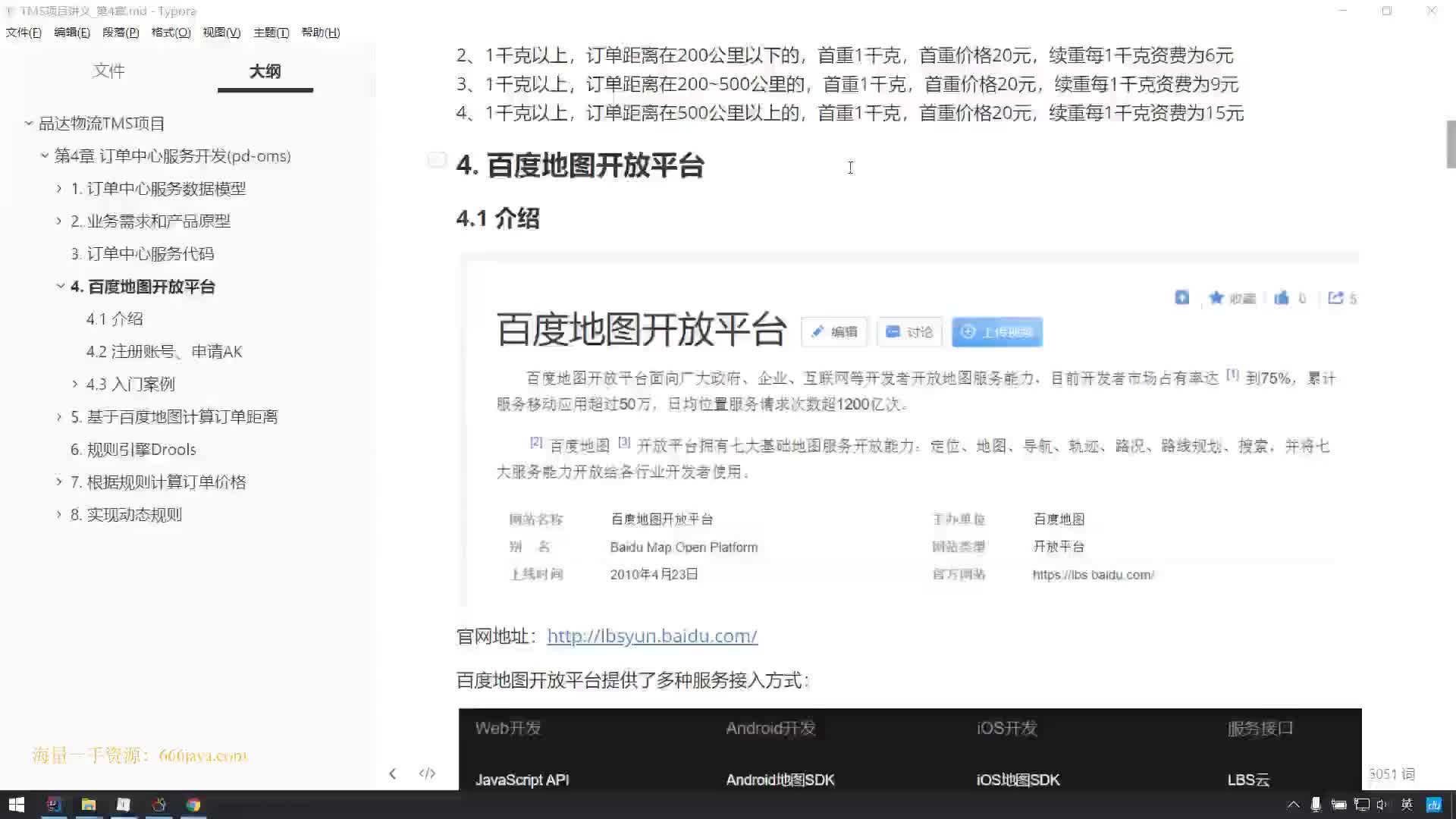Toggle source code mode icon
Screen dimensions: 1456x819
pyautogui.click(x=427, y=773)
